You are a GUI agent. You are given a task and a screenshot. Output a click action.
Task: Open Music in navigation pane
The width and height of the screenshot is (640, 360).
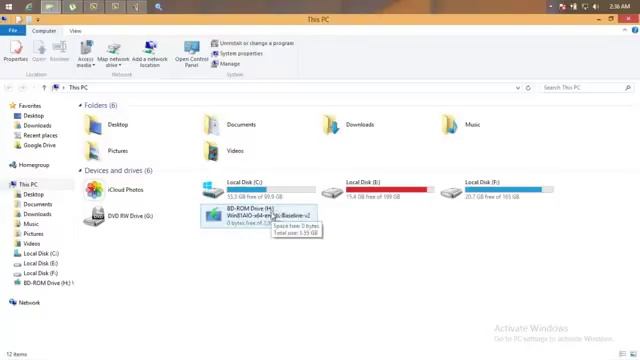pos(31,224)
